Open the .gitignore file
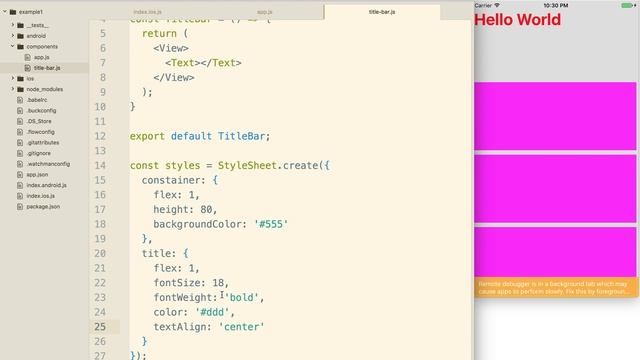Screen dimensions: 640x360 (x=39, y=153)
